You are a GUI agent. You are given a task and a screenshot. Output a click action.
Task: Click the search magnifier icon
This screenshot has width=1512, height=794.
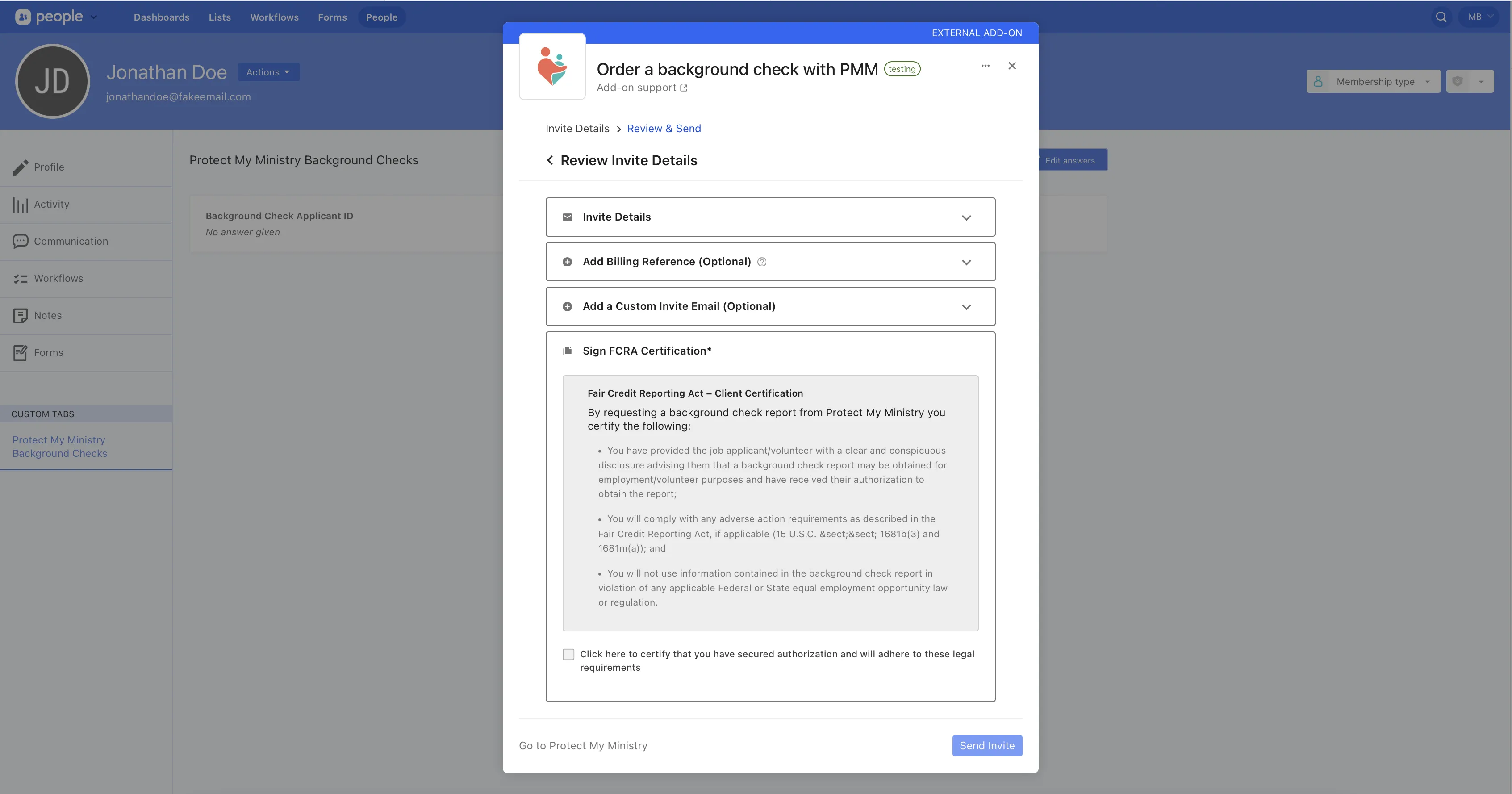coord(1441,17)
